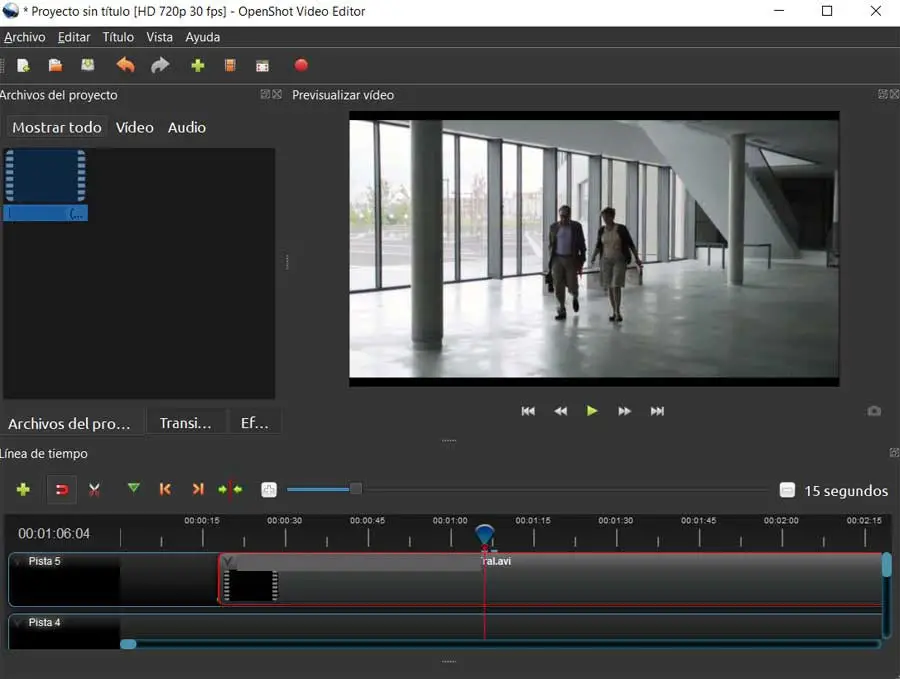Open the Archivo menu
900x679 pixels.
click(x=25, y=37)
